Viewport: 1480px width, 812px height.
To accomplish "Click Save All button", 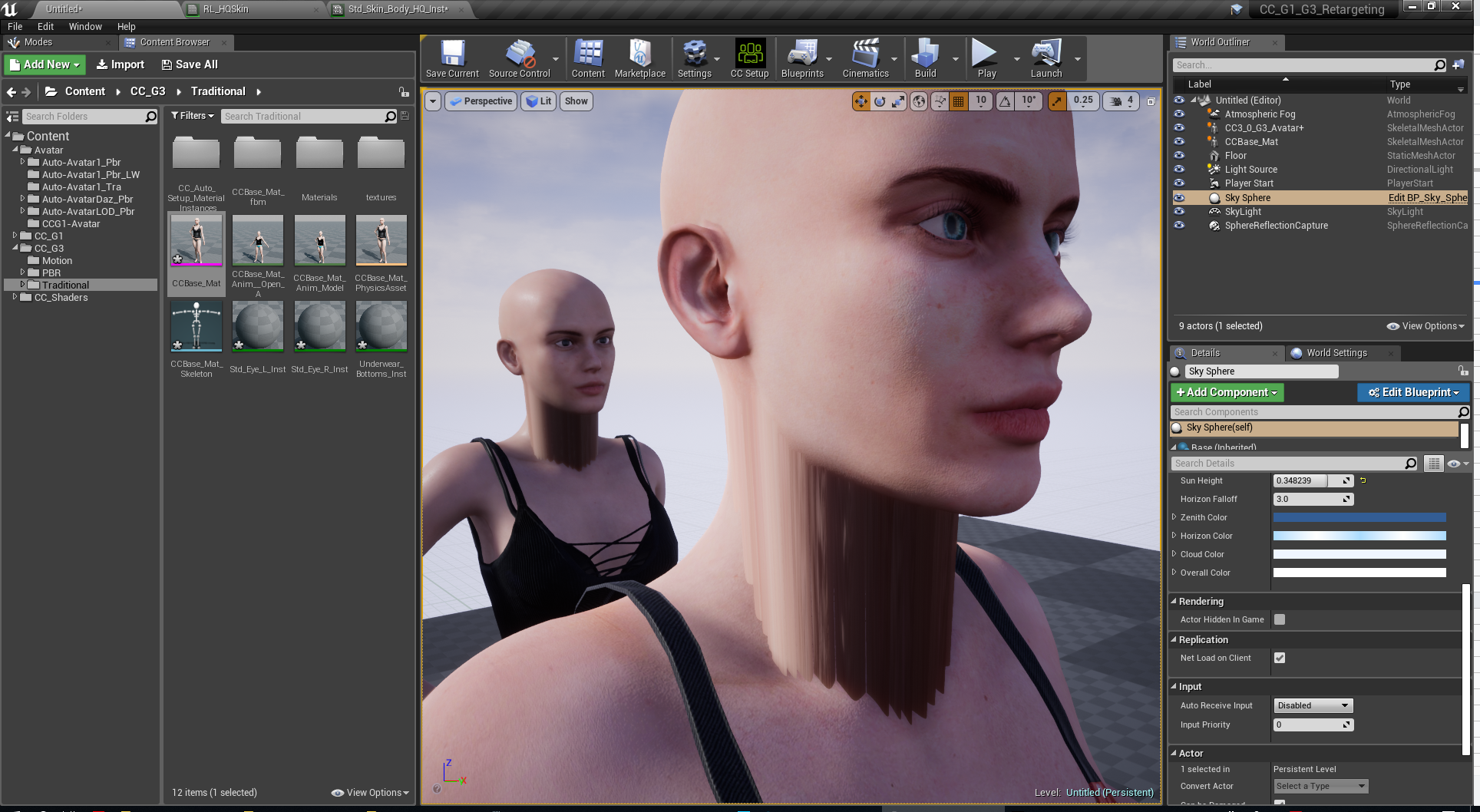I will 190,64.
